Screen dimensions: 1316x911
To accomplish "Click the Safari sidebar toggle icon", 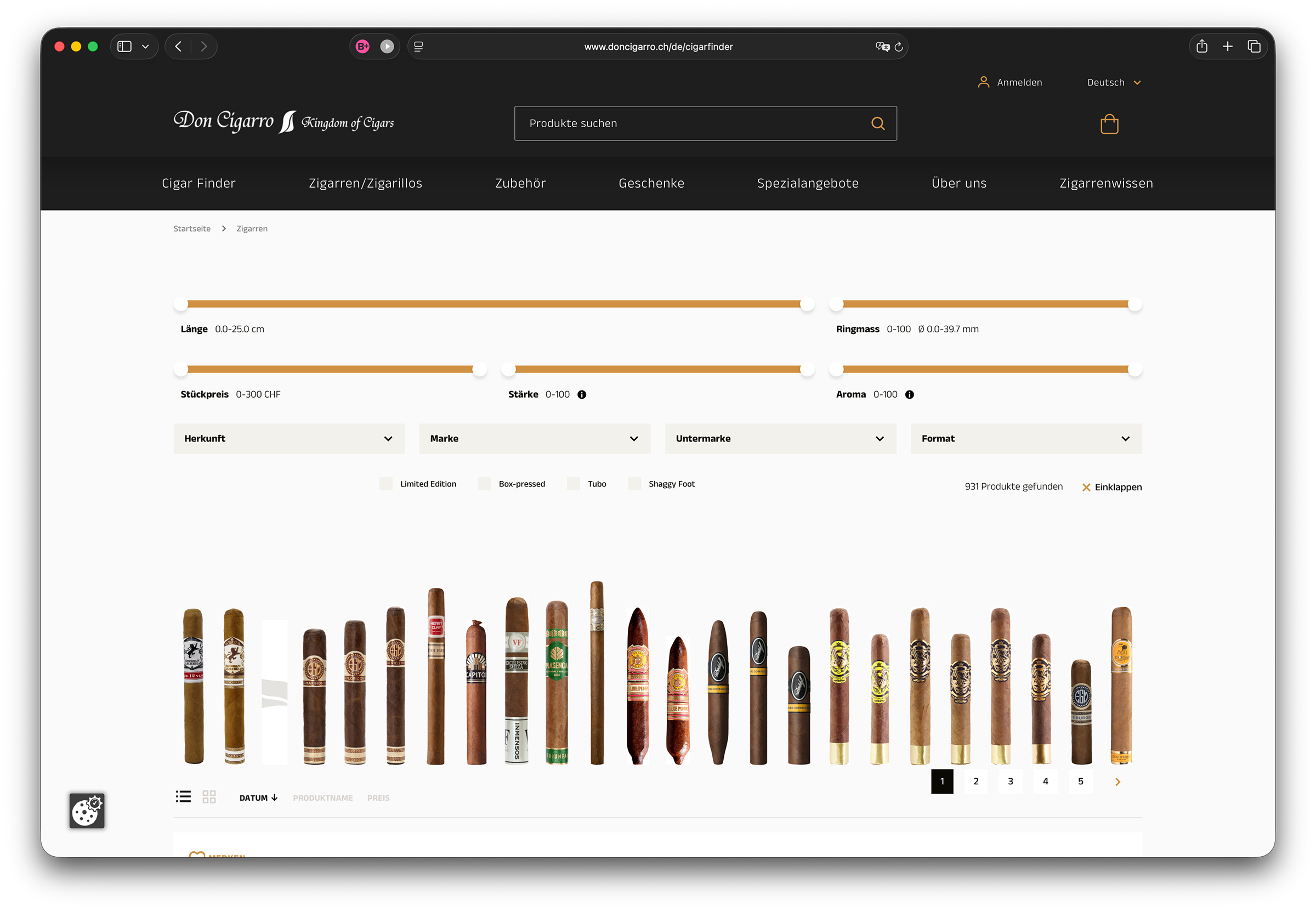I will 124,46.
